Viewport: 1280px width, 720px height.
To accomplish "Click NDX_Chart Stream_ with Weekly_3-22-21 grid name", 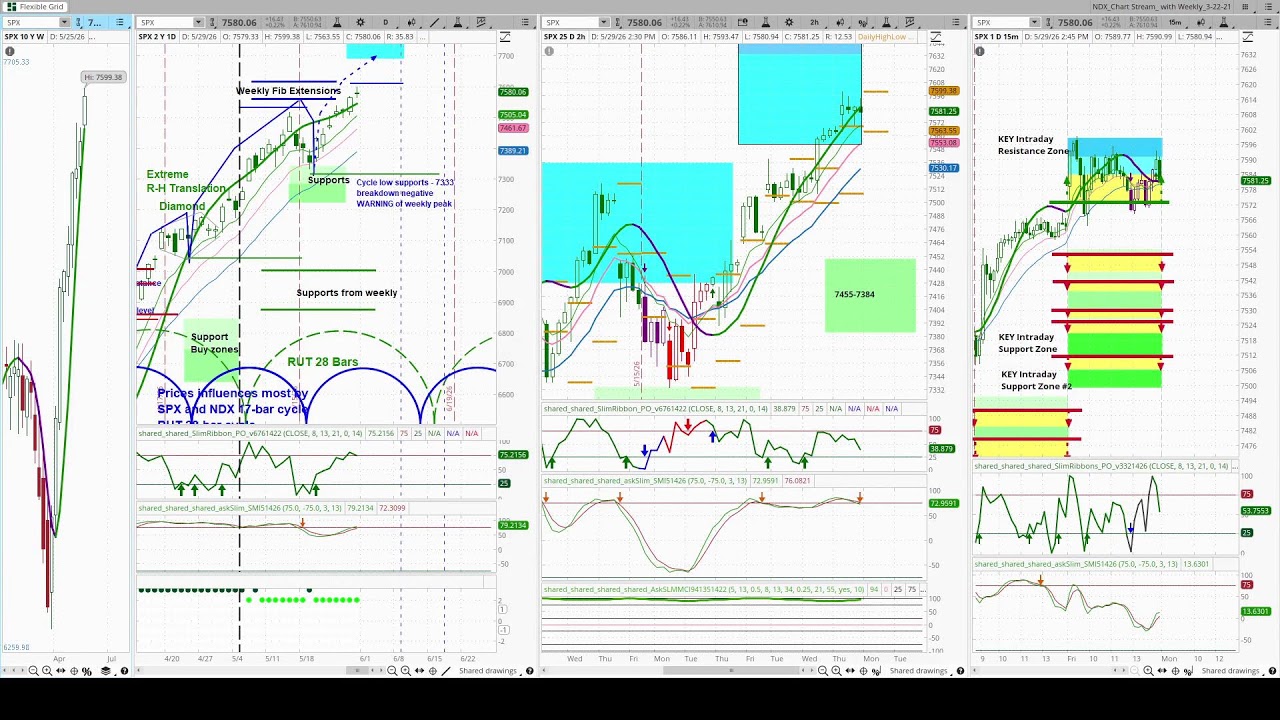I will [x=1162, y=7].
